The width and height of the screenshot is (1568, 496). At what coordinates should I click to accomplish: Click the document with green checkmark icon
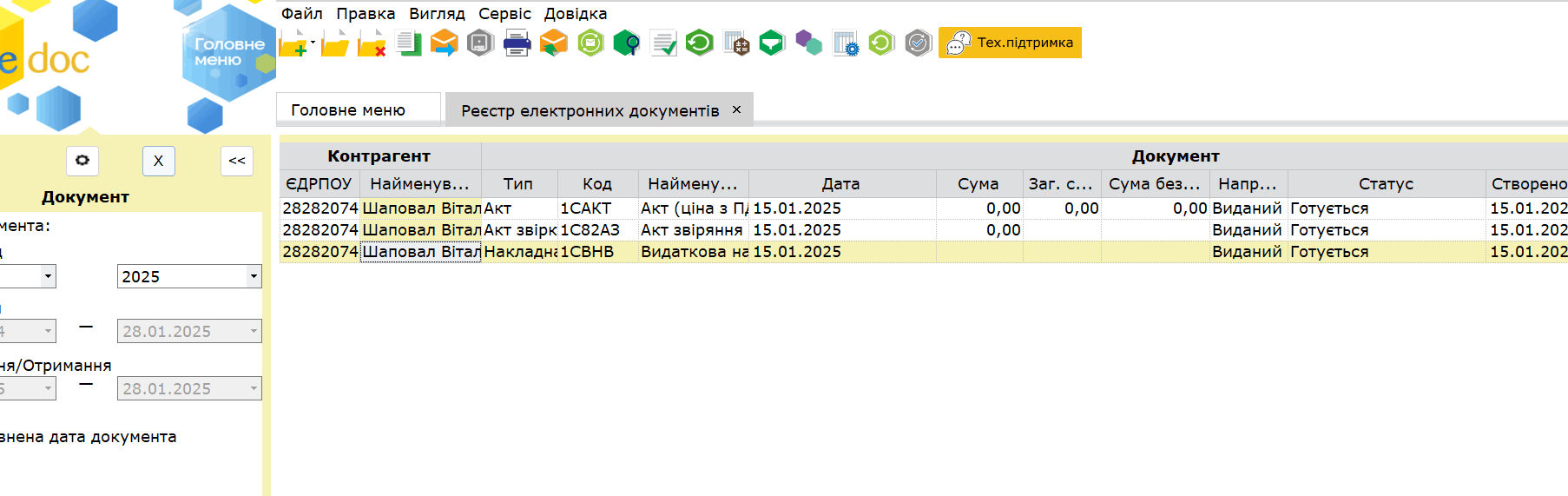tap(663, 43)
